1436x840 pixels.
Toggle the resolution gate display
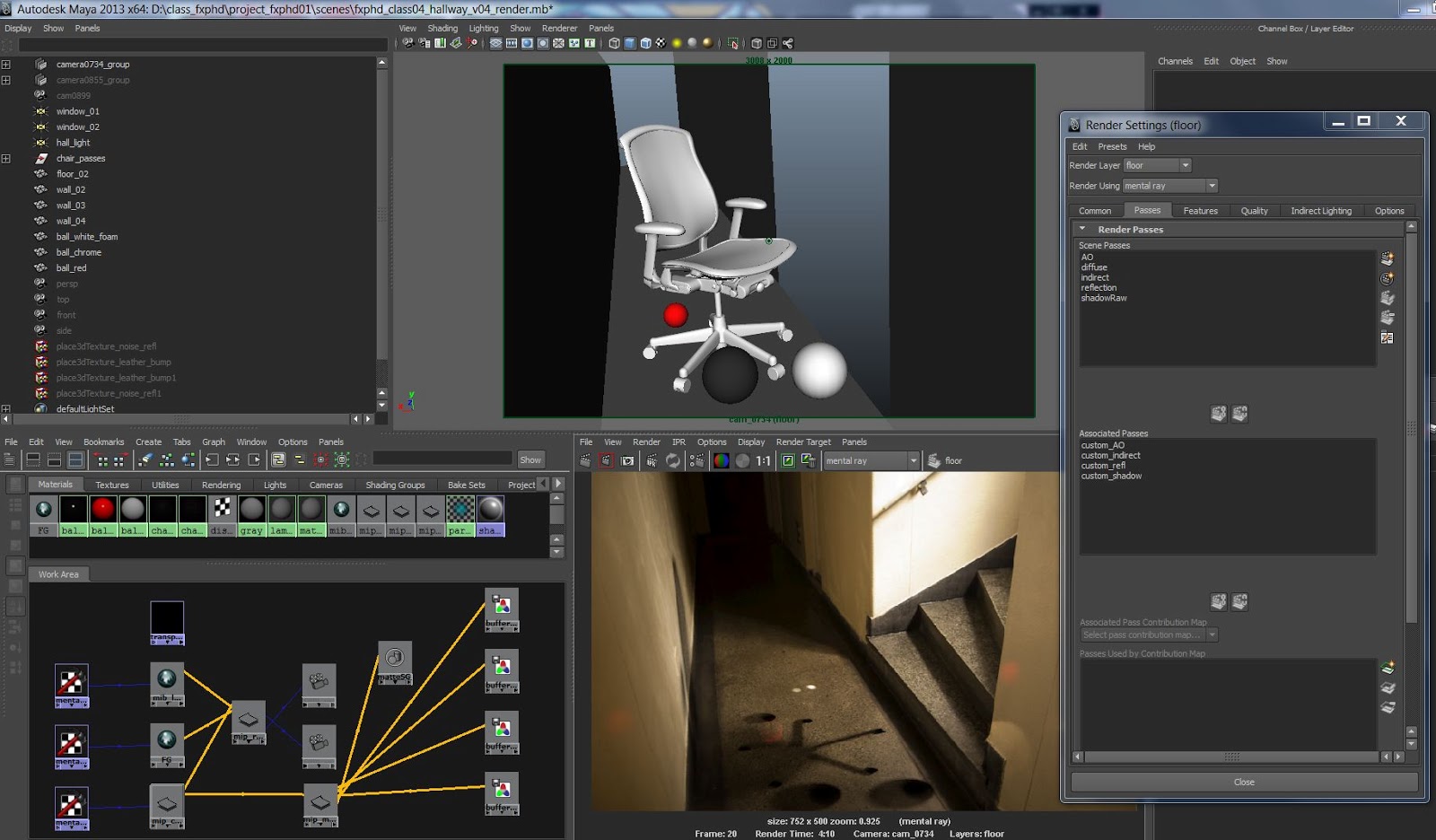point(529,42)
